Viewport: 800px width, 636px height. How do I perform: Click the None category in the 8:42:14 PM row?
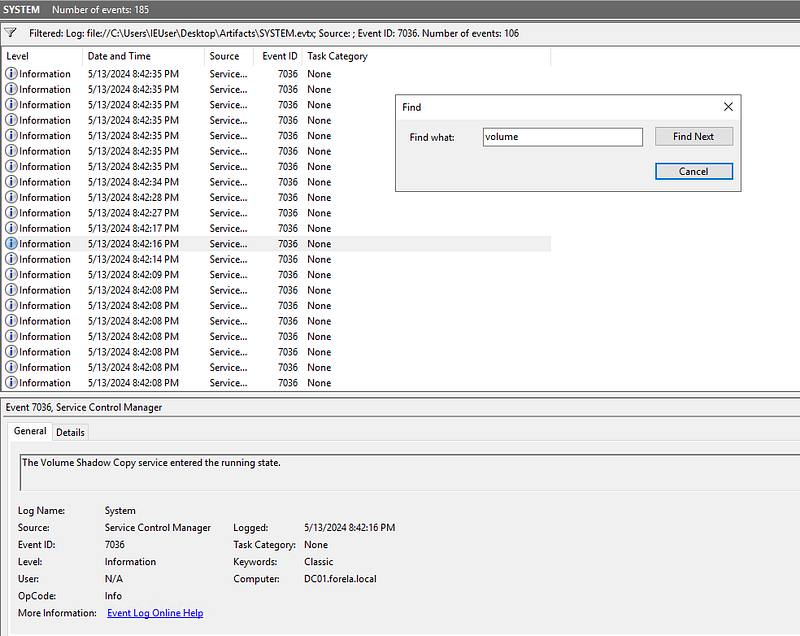319,259
